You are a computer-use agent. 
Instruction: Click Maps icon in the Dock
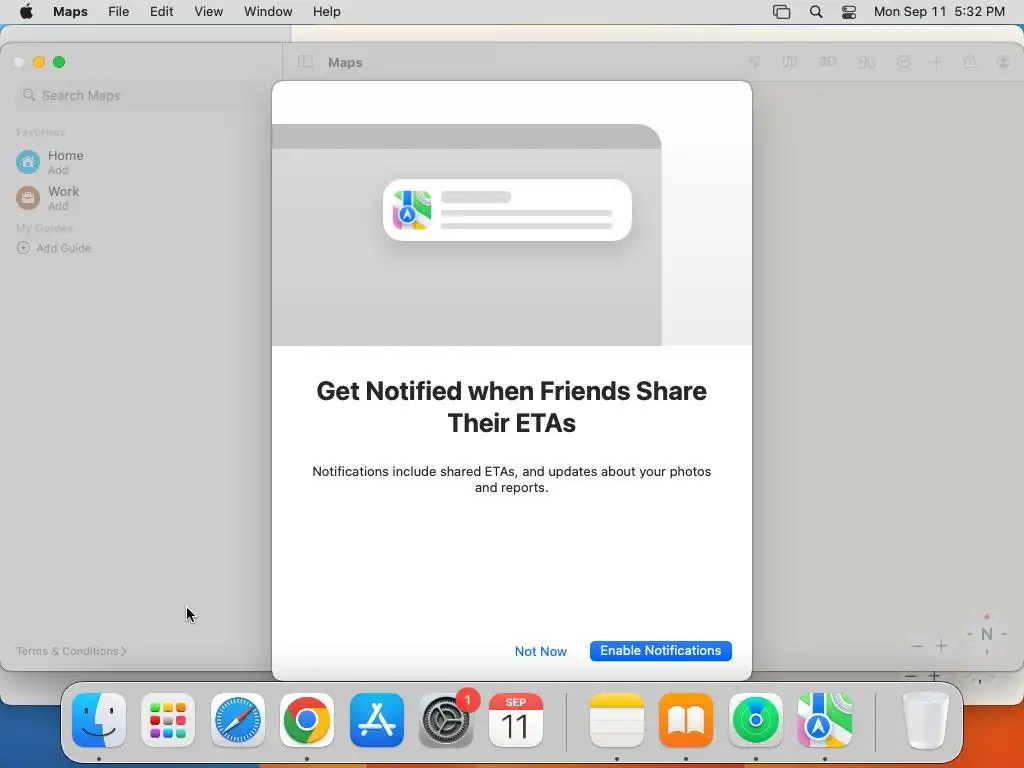point(825,720)
